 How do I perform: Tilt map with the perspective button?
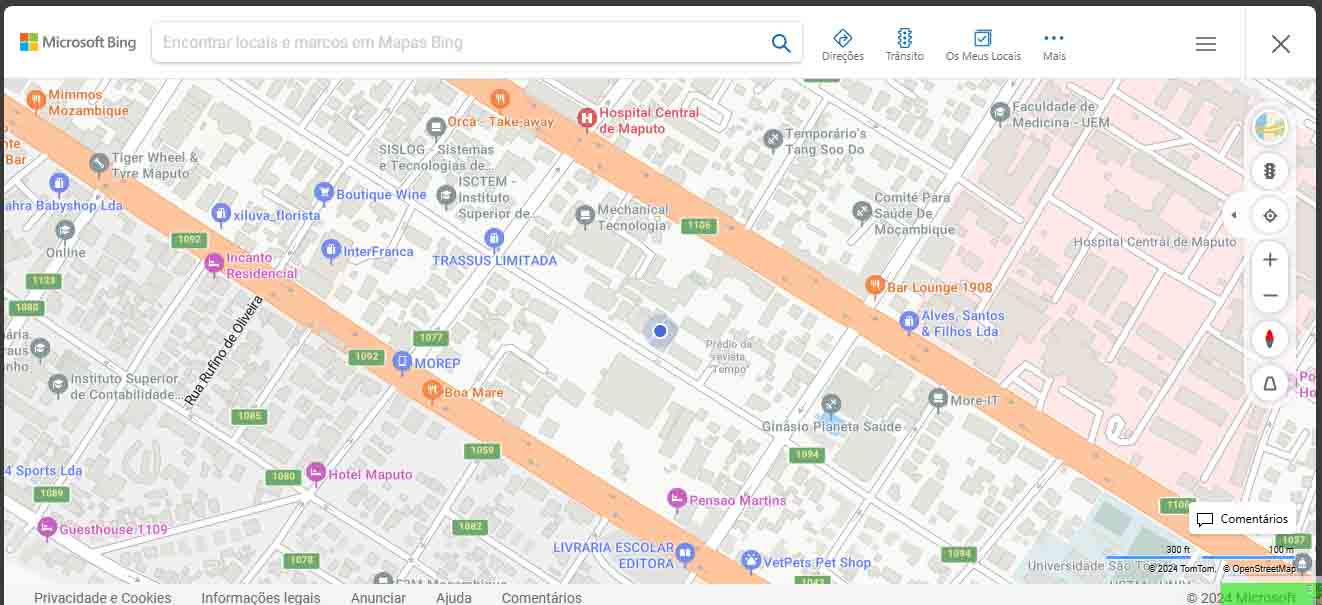1270,383
